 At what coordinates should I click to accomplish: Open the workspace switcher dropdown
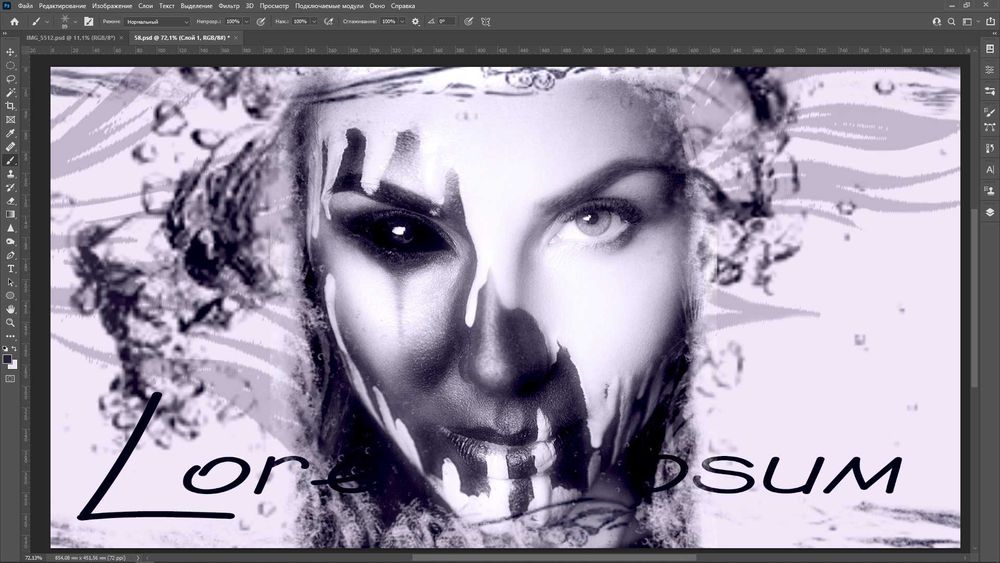[x=969, y=22]
